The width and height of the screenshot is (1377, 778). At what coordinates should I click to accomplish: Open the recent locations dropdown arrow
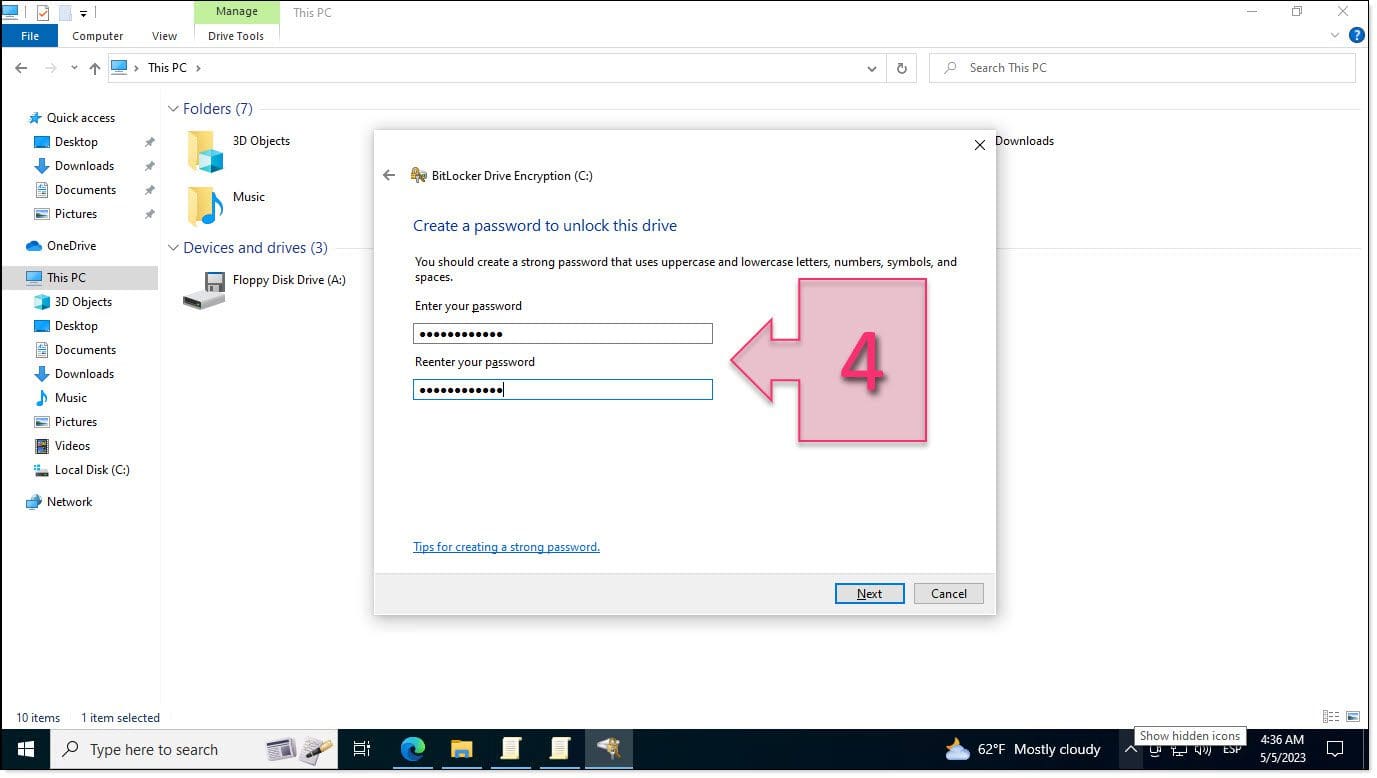click(x=75, y=68)
